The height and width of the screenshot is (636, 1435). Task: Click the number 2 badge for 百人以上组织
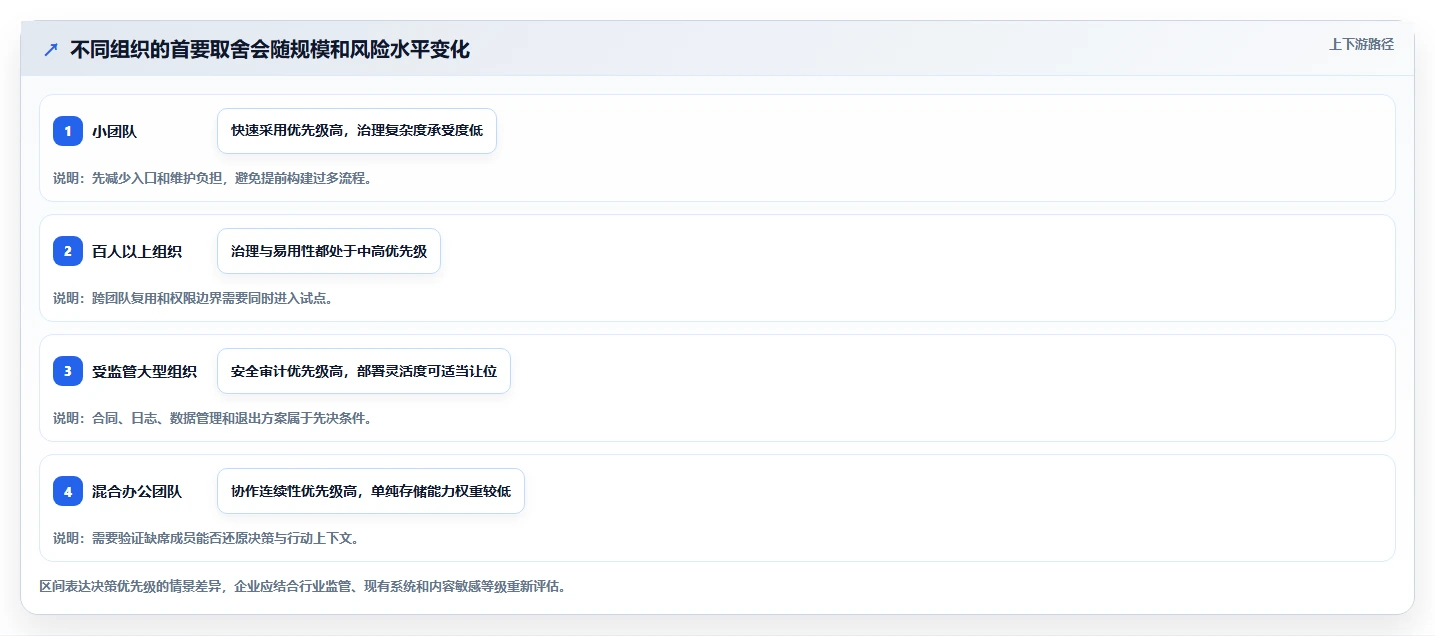tap(68, 251)
